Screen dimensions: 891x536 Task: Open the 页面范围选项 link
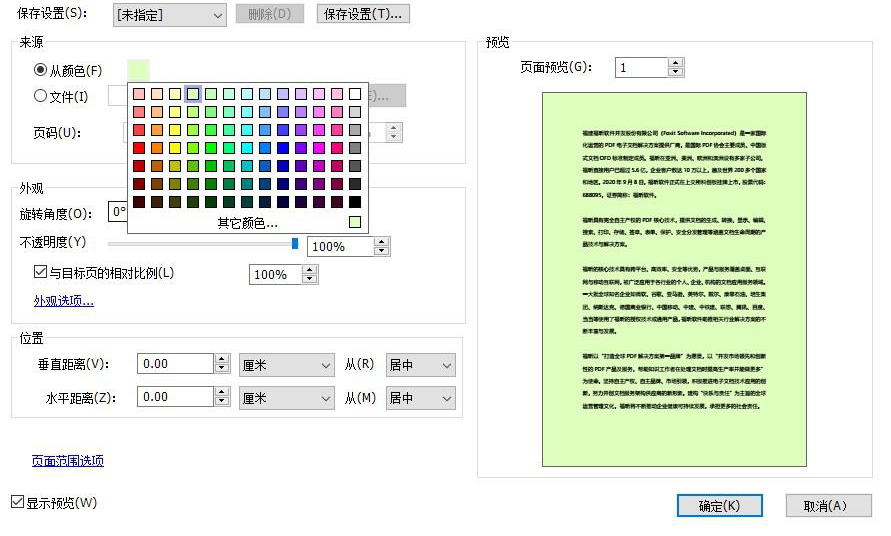pyautogui.click(x=67, y=461)
